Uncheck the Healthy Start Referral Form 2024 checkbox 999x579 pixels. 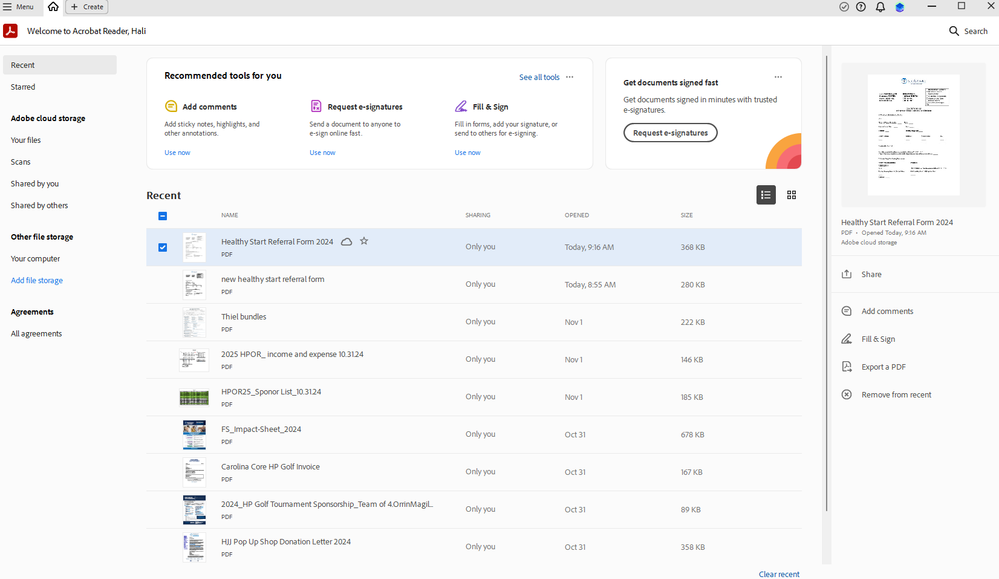pos(162,247)
